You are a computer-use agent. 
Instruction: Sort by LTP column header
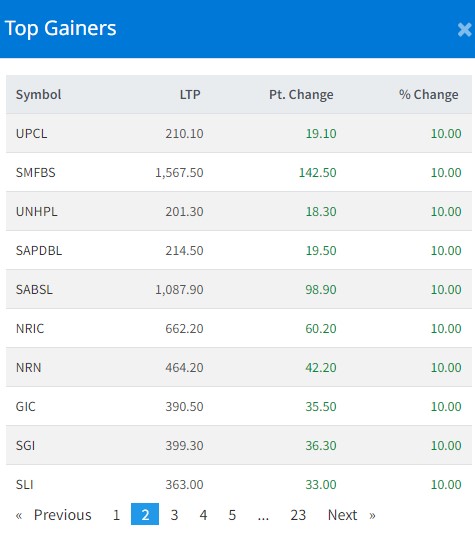190,94
